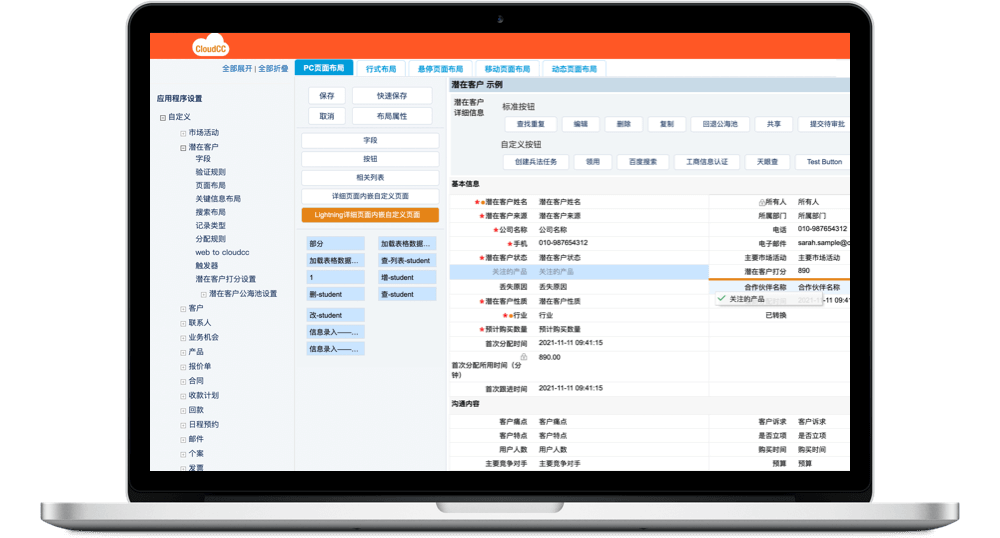Screen dimensions: 1000x538
Task: Click the 工商信息认证 custom button
Action: (707, 162)
